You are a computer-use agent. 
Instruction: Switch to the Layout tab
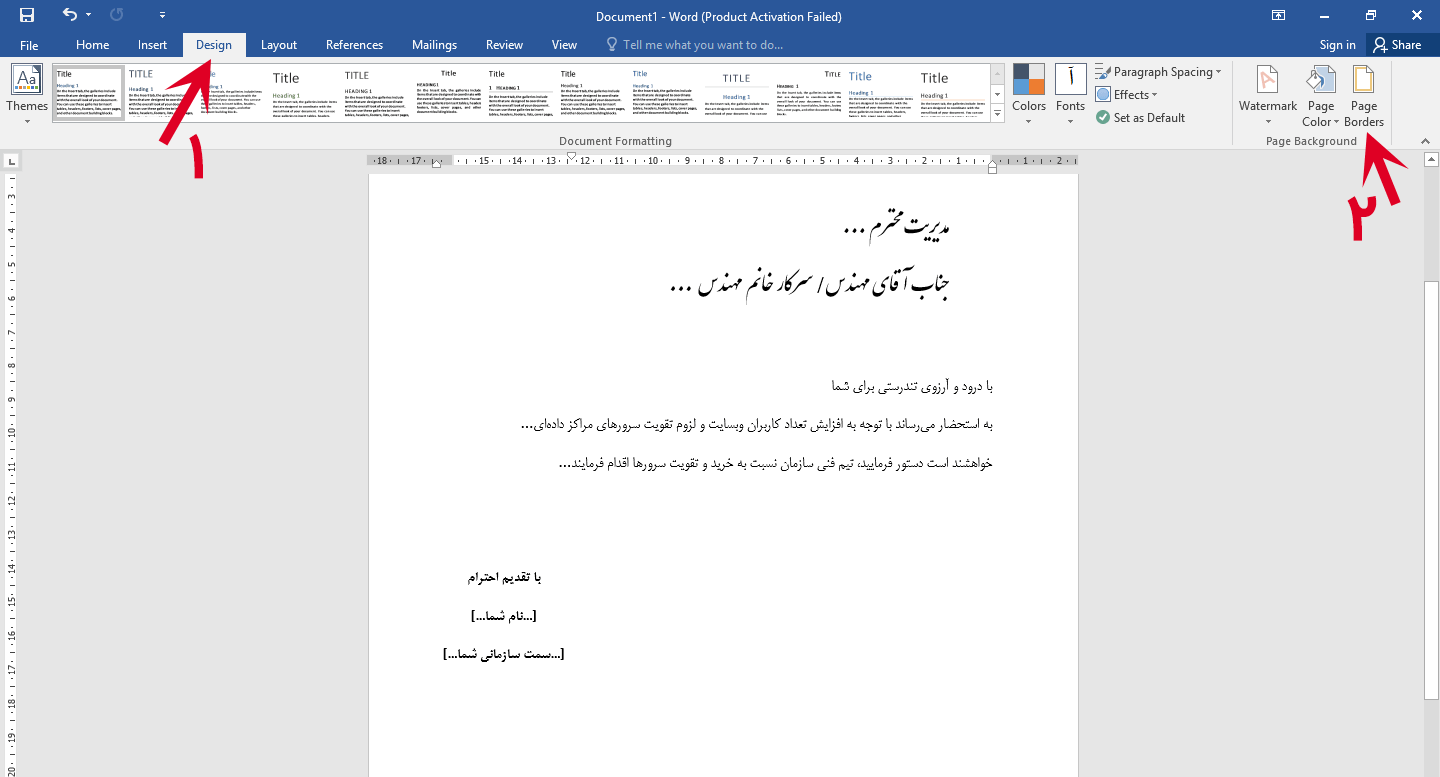pyautogui.click(x=279, y=45)
